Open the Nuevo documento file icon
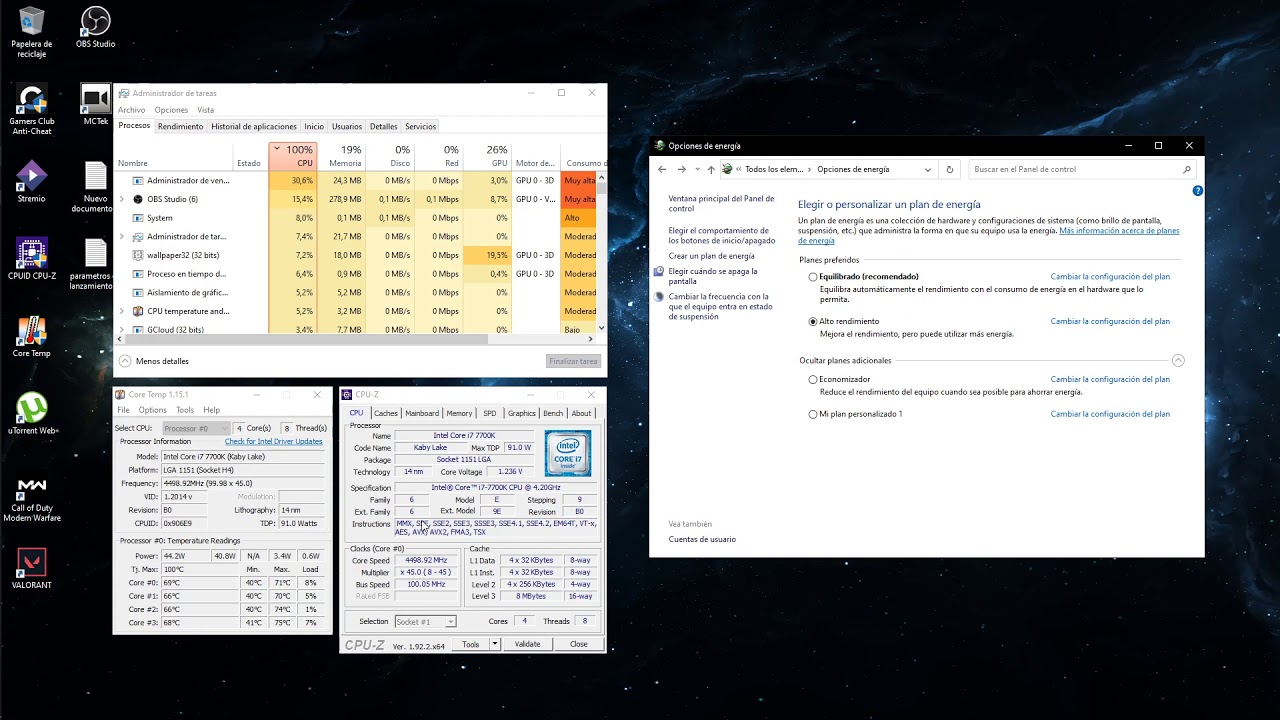The width and height of the screenshot is (1280, 720). pyautogui.click(x=95, y=187)
